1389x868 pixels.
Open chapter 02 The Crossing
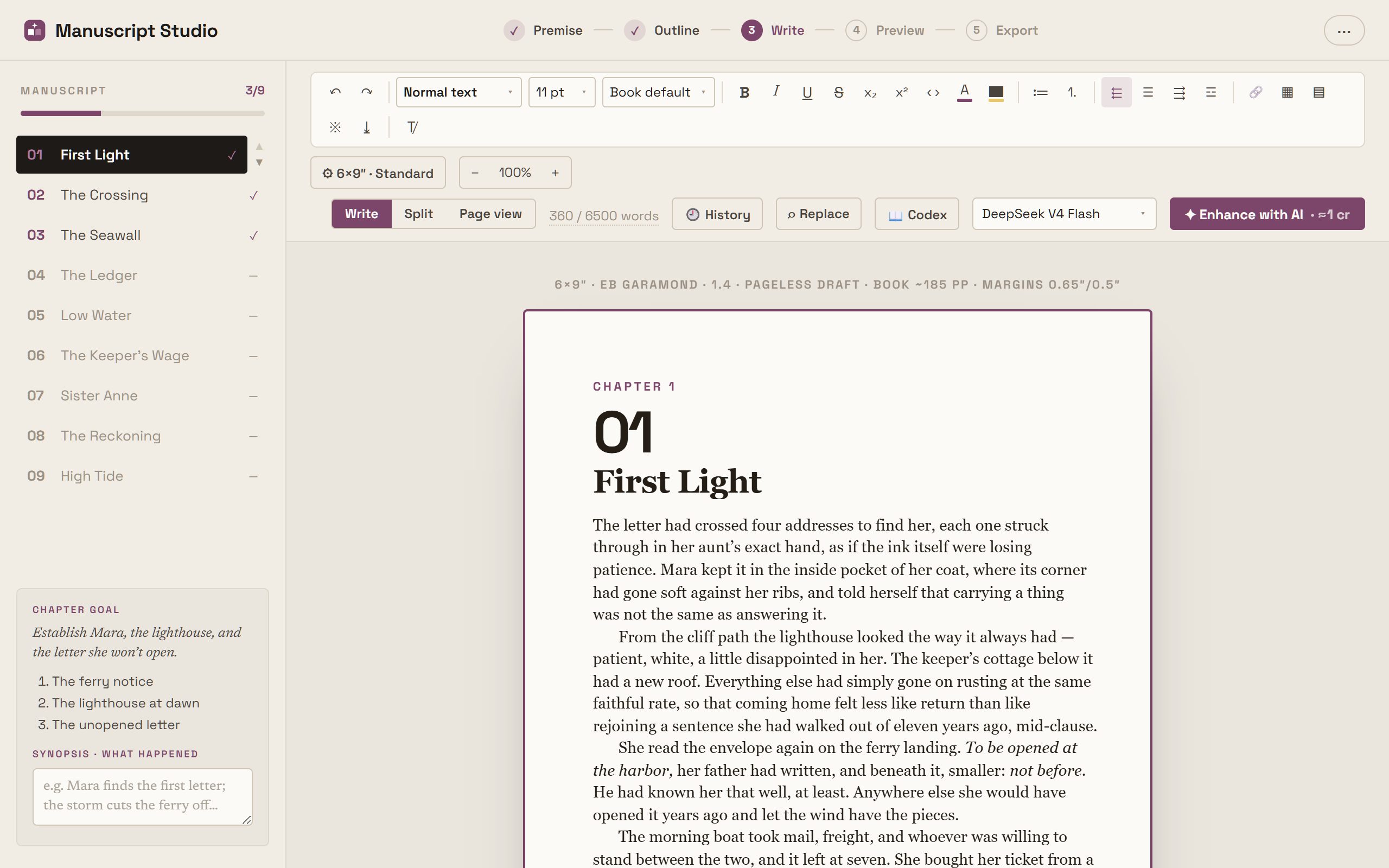[142, 195]
